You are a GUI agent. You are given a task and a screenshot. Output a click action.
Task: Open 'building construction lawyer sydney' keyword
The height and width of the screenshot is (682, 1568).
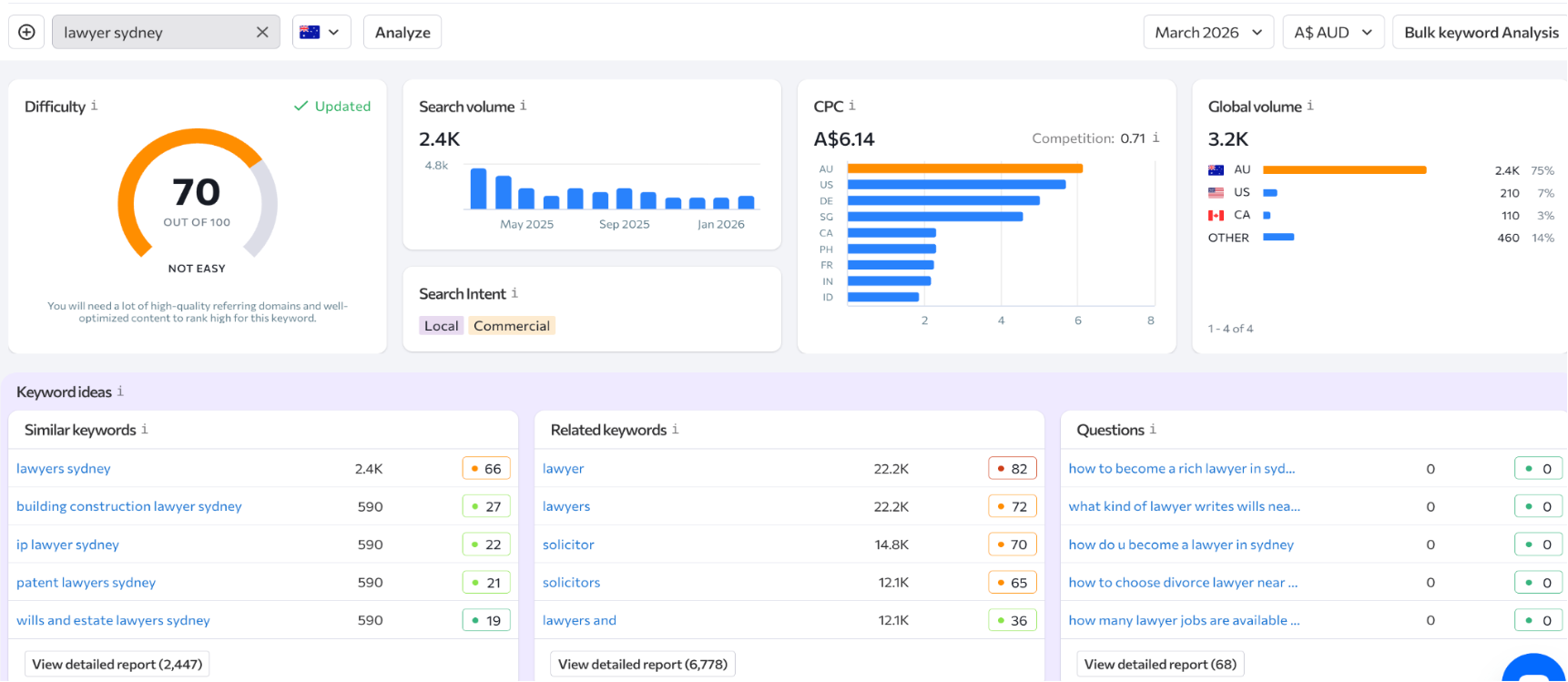pyautogui.click(x=129, y=506)
